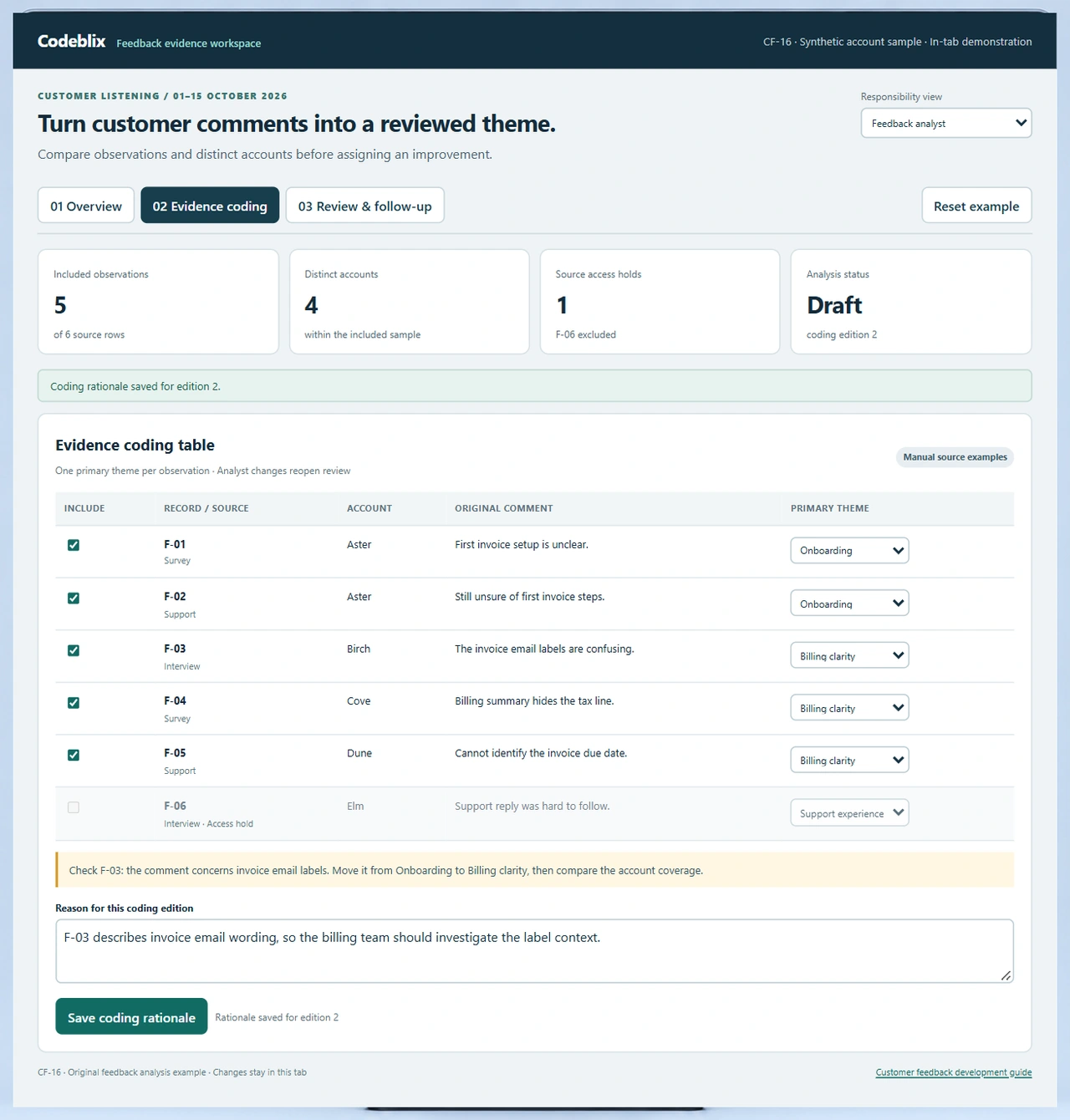
Task: Toggle the include checkbox for F-05
Action: [x=74, y=755]
